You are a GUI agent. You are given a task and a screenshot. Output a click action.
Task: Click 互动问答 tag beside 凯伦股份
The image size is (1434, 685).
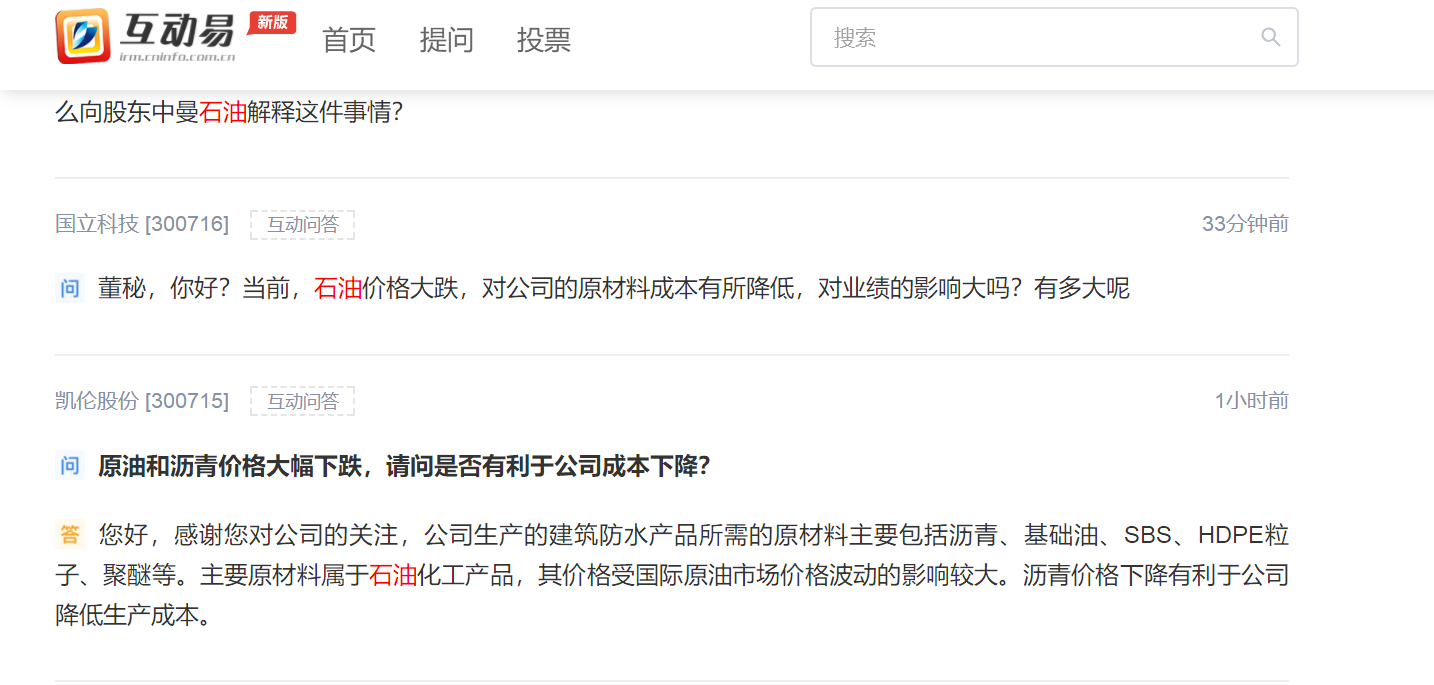tap(303, 402)
